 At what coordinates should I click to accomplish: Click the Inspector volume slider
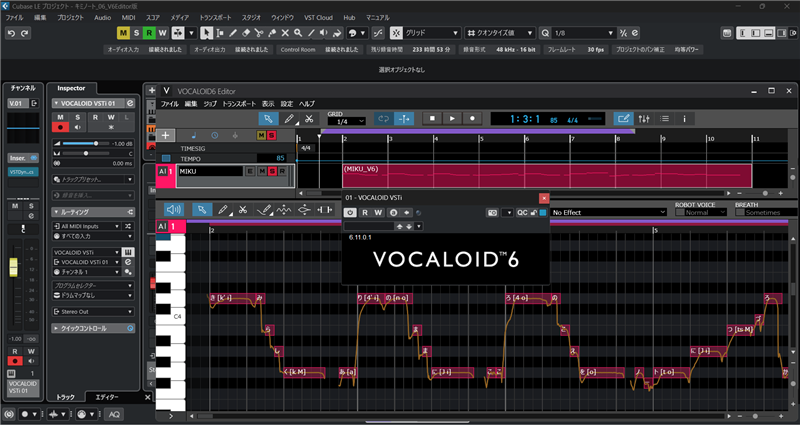(x=86, y=143)
